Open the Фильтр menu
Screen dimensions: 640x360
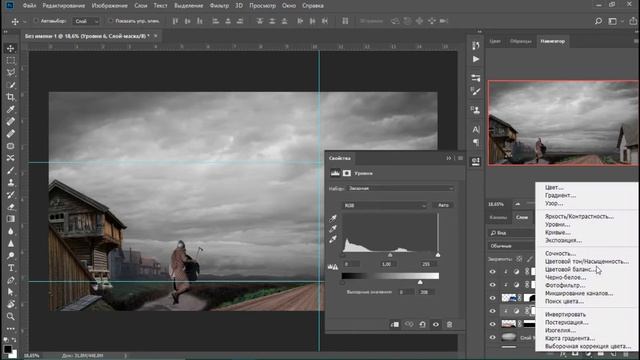tap(219, 6)
